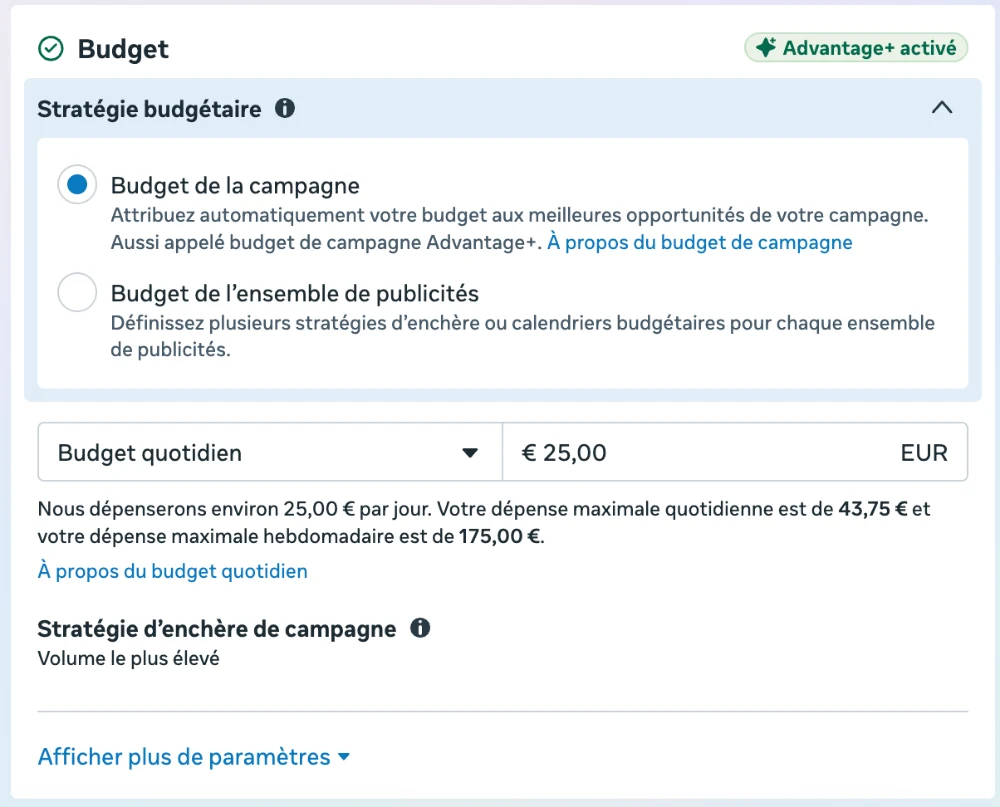Click the Définissez plusieurs stratégies d'enchère description
This screenshot has height=807, width=1000.
[522, 336]
